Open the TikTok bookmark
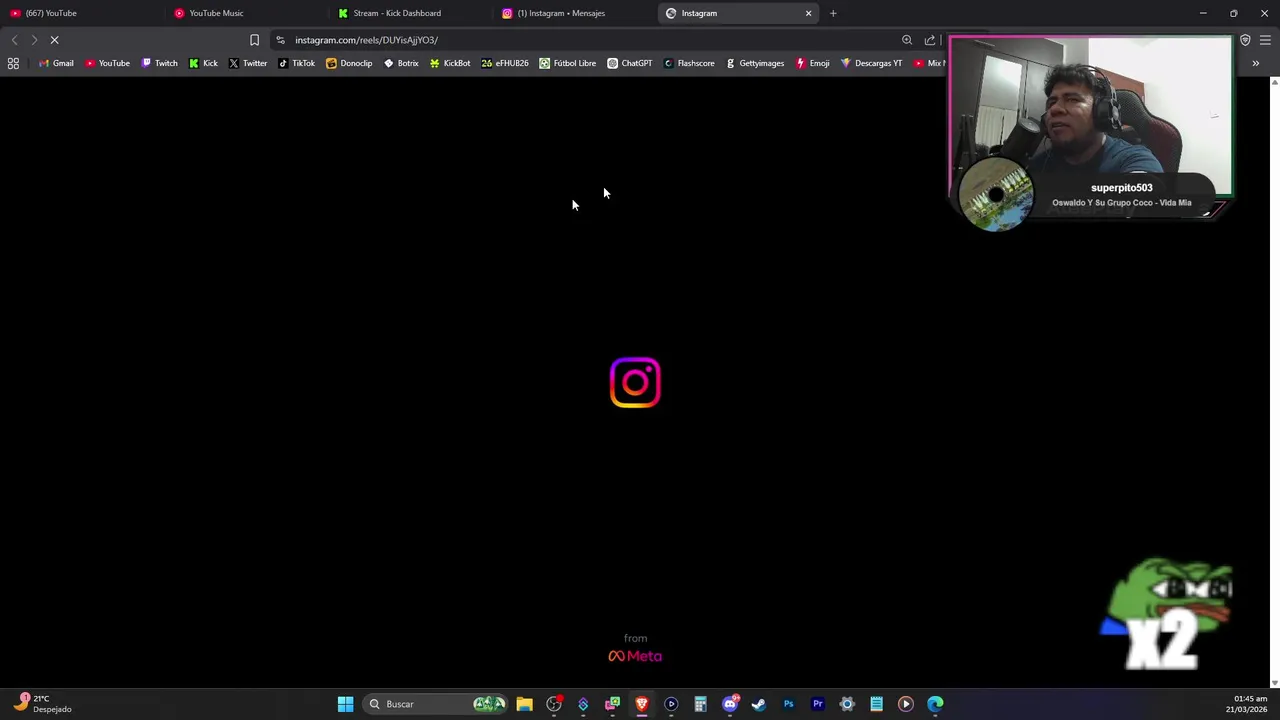This screenshot has height=720, width=1280. click(x=296, y=63)
